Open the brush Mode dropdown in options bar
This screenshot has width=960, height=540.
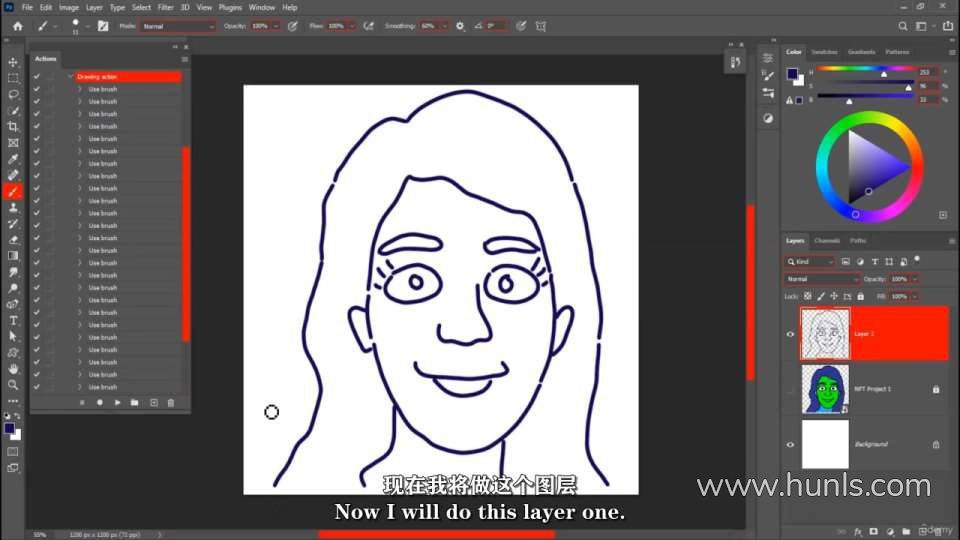click(178, 26)
